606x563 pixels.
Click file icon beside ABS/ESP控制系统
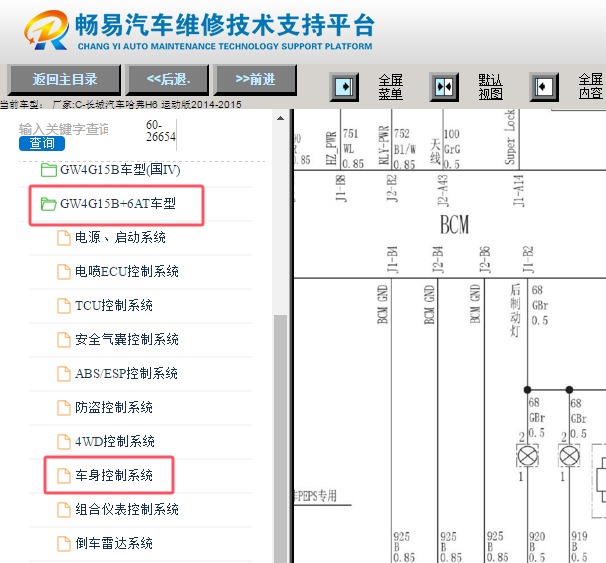(x=64, y=374)
